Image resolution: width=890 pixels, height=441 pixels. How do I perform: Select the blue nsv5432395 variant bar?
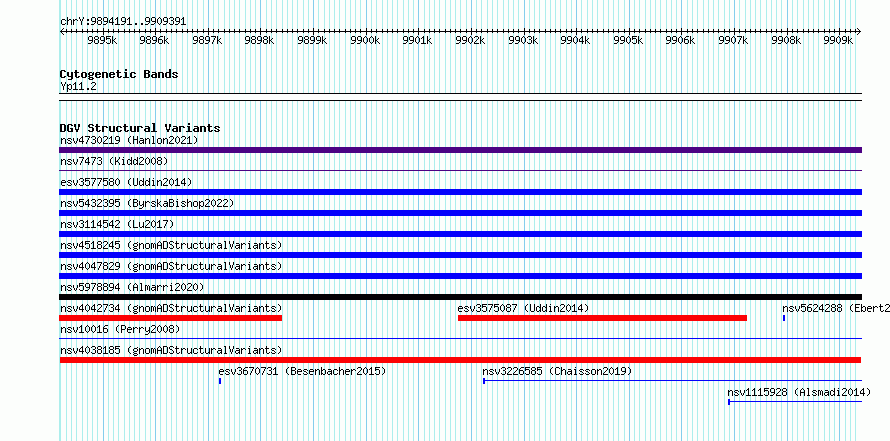click(x=460, y=213)
